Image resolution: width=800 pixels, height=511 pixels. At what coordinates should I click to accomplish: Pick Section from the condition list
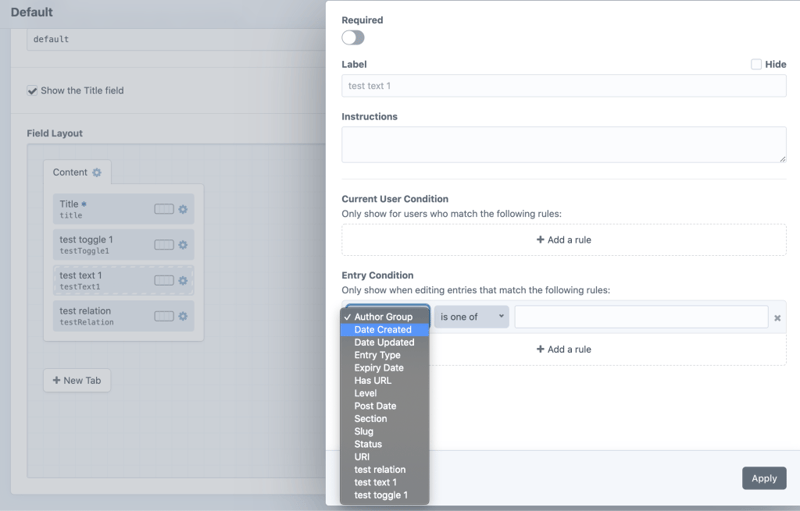pyautogui.click(x=370, y=419)
